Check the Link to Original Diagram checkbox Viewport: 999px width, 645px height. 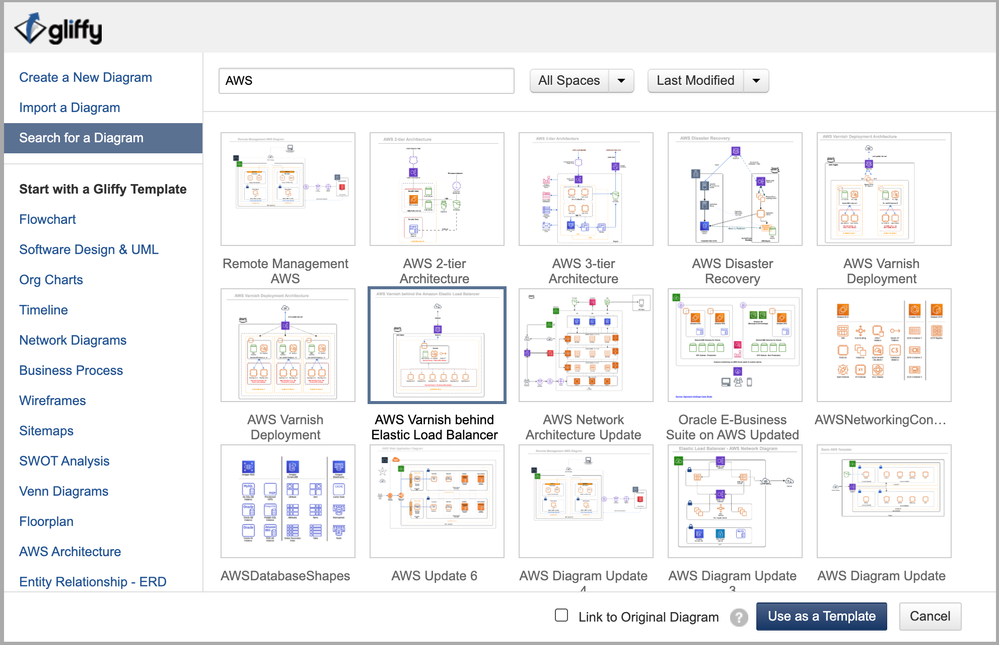[561, 615]
